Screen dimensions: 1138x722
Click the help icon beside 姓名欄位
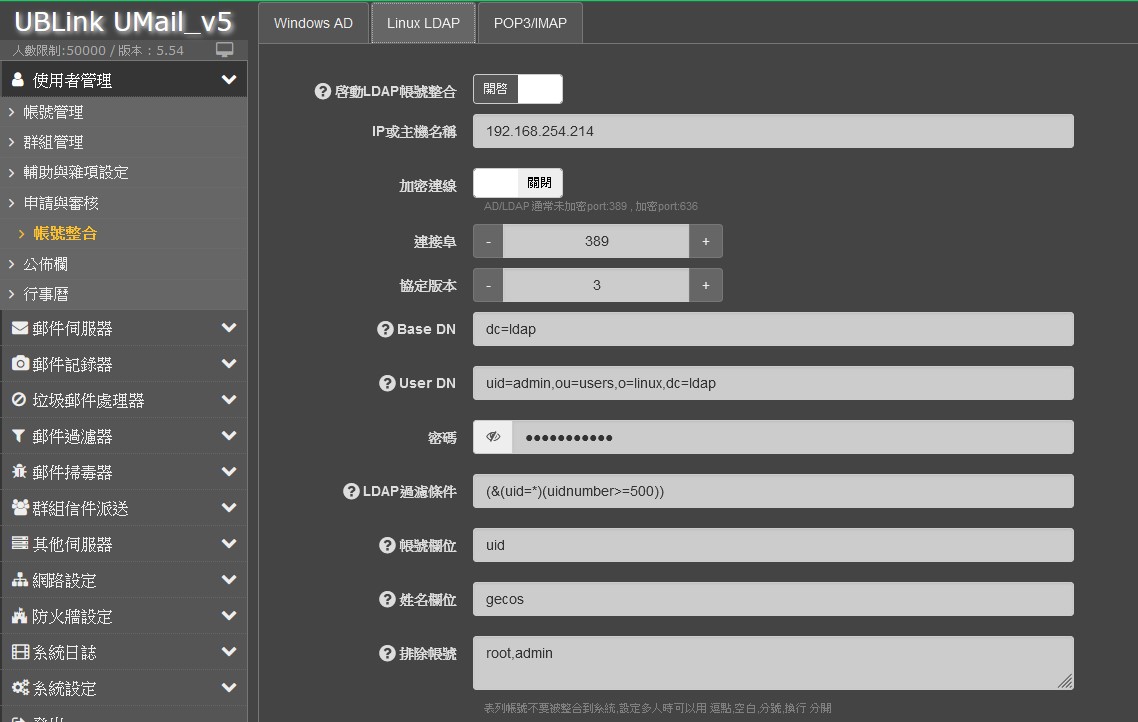pyautogui.click(x=388, y=599)
